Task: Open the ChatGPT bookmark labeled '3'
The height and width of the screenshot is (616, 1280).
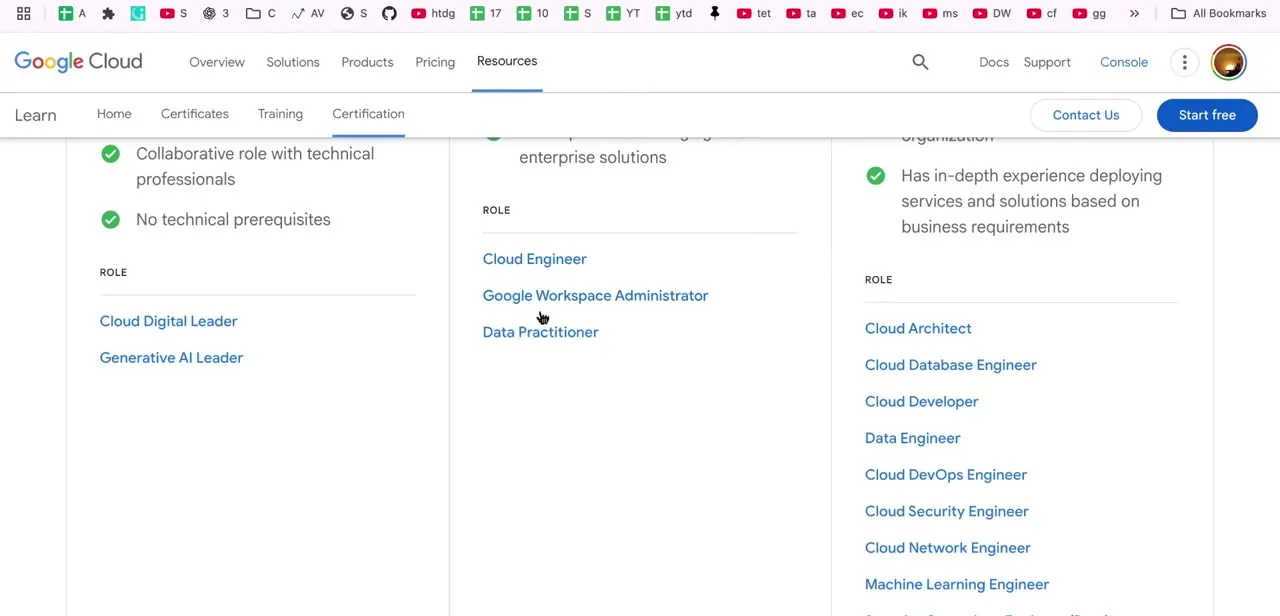Action: pyautogui.click(x=216, y=13)
